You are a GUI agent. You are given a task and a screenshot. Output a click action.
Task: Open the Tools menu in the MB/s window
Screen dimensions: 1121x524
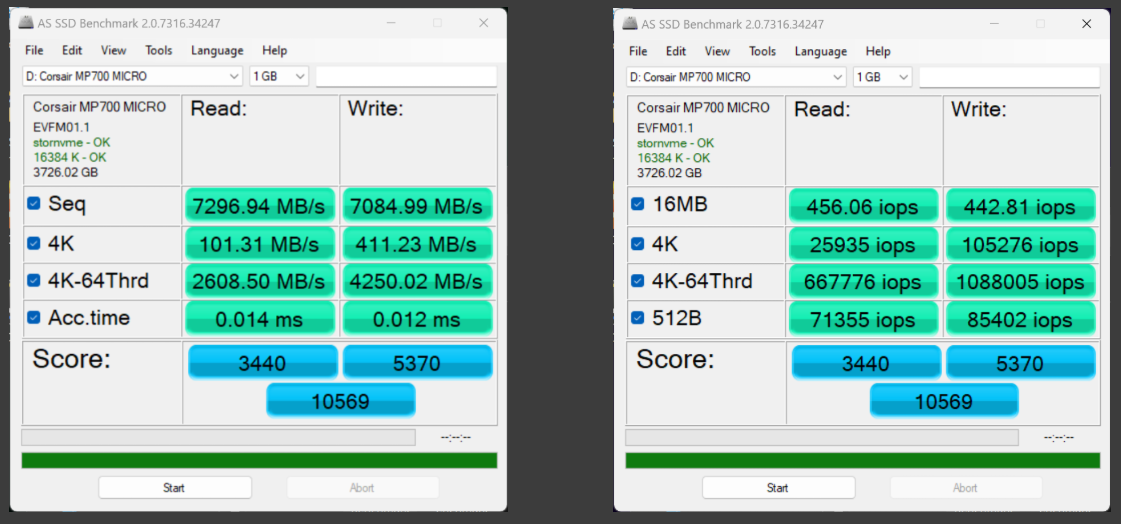coord(158,50)
